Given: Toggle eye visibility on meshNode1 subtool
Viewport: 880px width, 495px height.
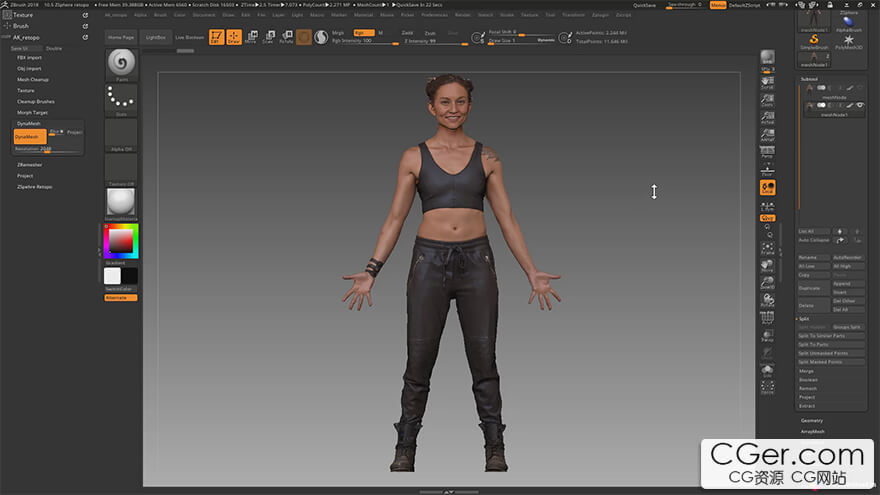Looking at the screenshot, I should click(x=860, y=105).
